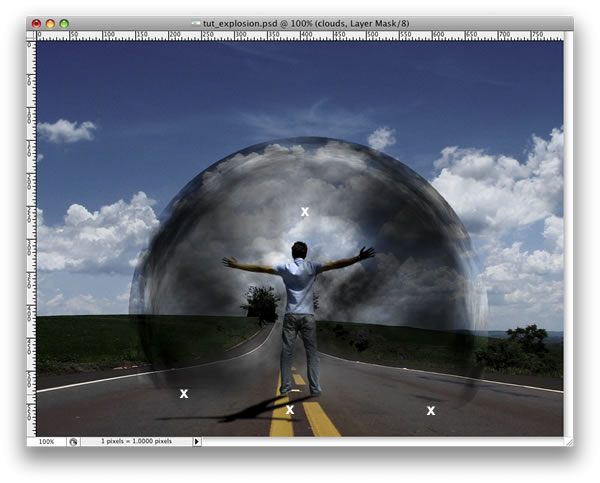Click the status bar preview icon beside 100%
The height and width of the screenshot is (483, 600).
point(73,442)
